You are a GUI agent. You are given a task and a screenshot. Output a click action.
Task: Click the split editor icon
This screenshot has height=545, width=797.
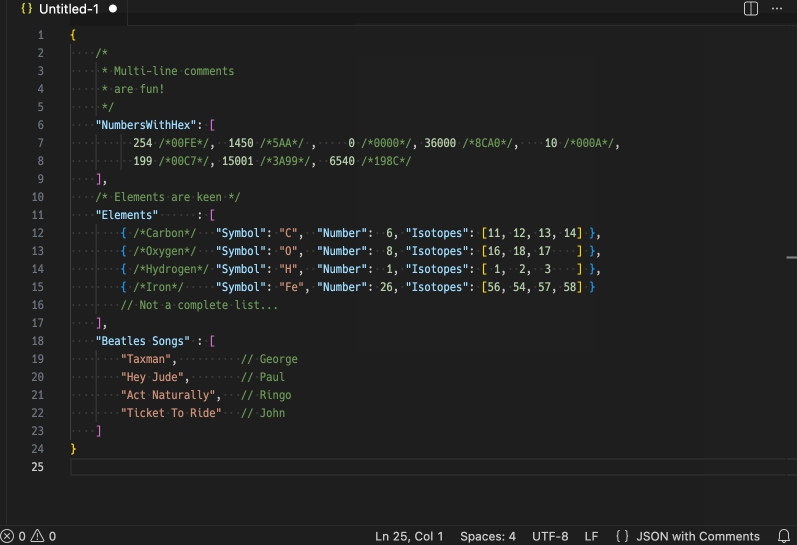coord(751,9)
